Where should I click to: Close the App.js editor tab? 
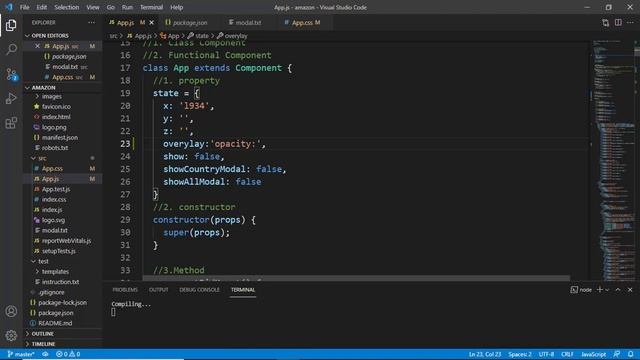click(151, 22)
